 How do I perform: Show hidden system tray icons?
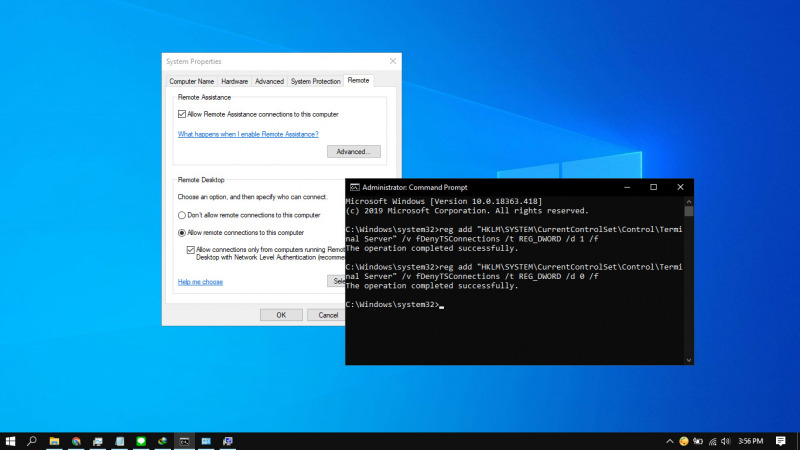670,441
